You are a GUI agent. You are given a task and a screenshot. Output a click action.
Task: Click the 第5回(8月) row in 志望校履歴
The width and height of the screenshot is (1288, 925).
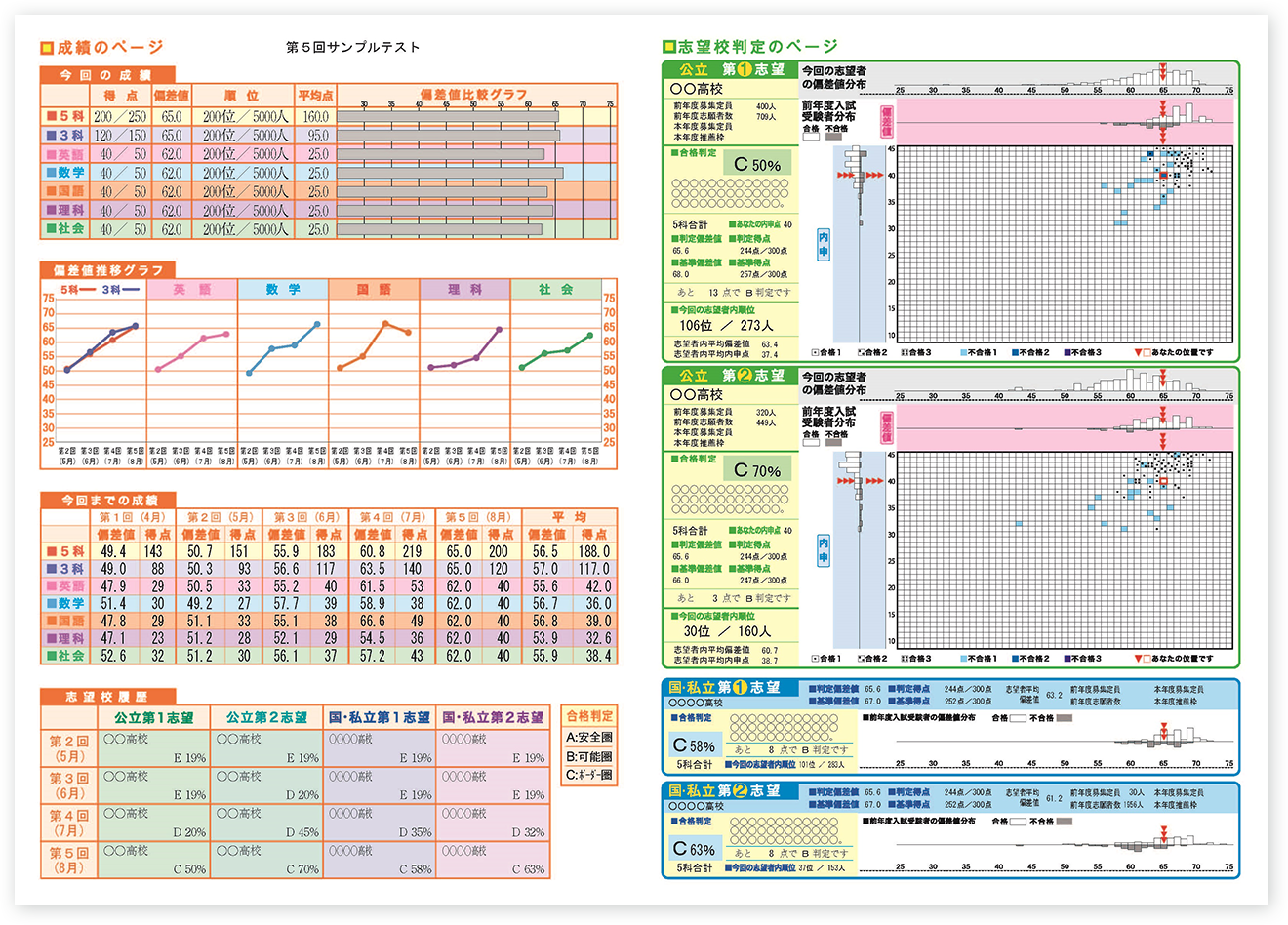click(69, 860)
